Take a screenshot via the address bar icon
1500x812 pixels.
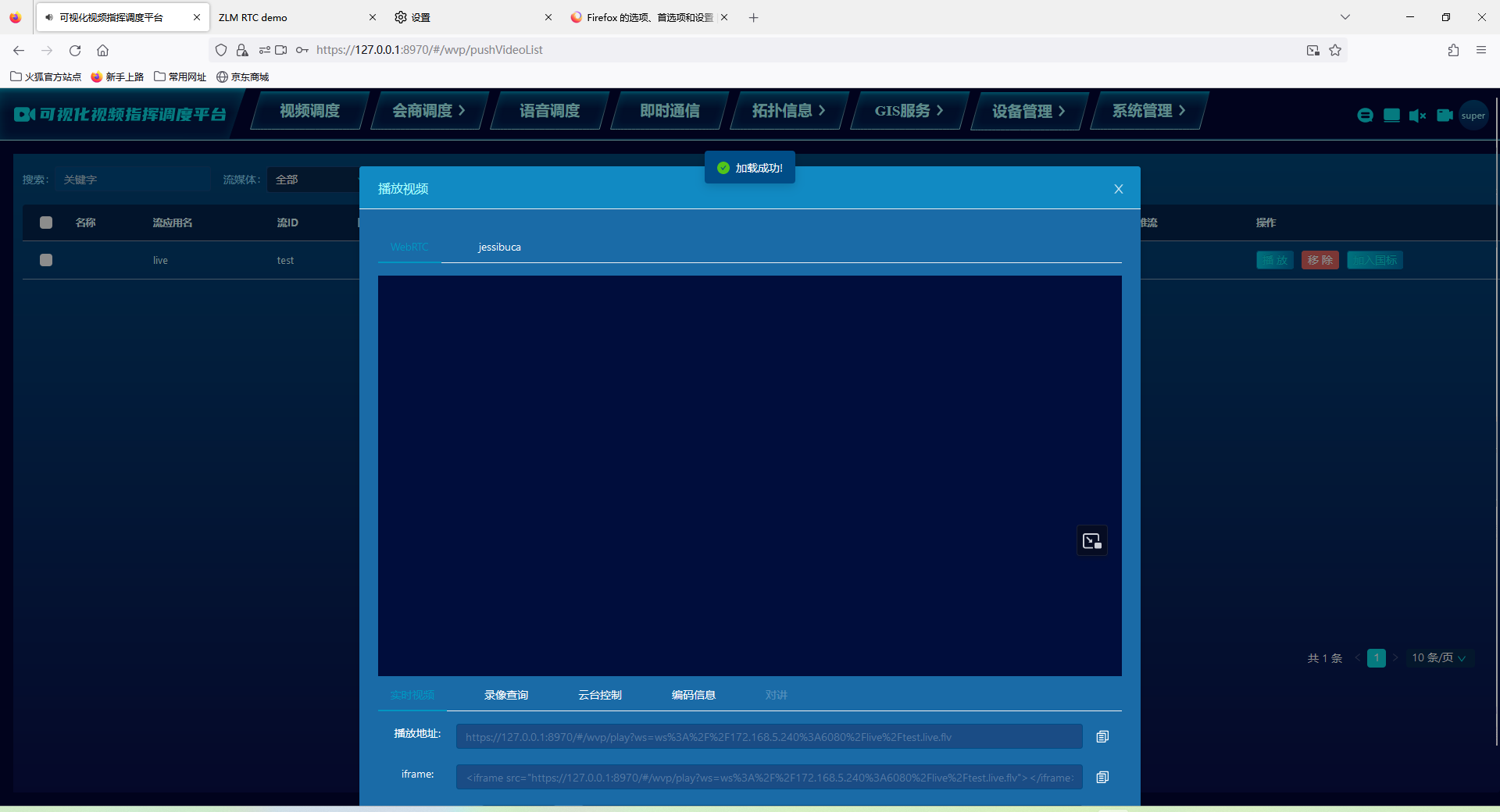pos(1313,50)
